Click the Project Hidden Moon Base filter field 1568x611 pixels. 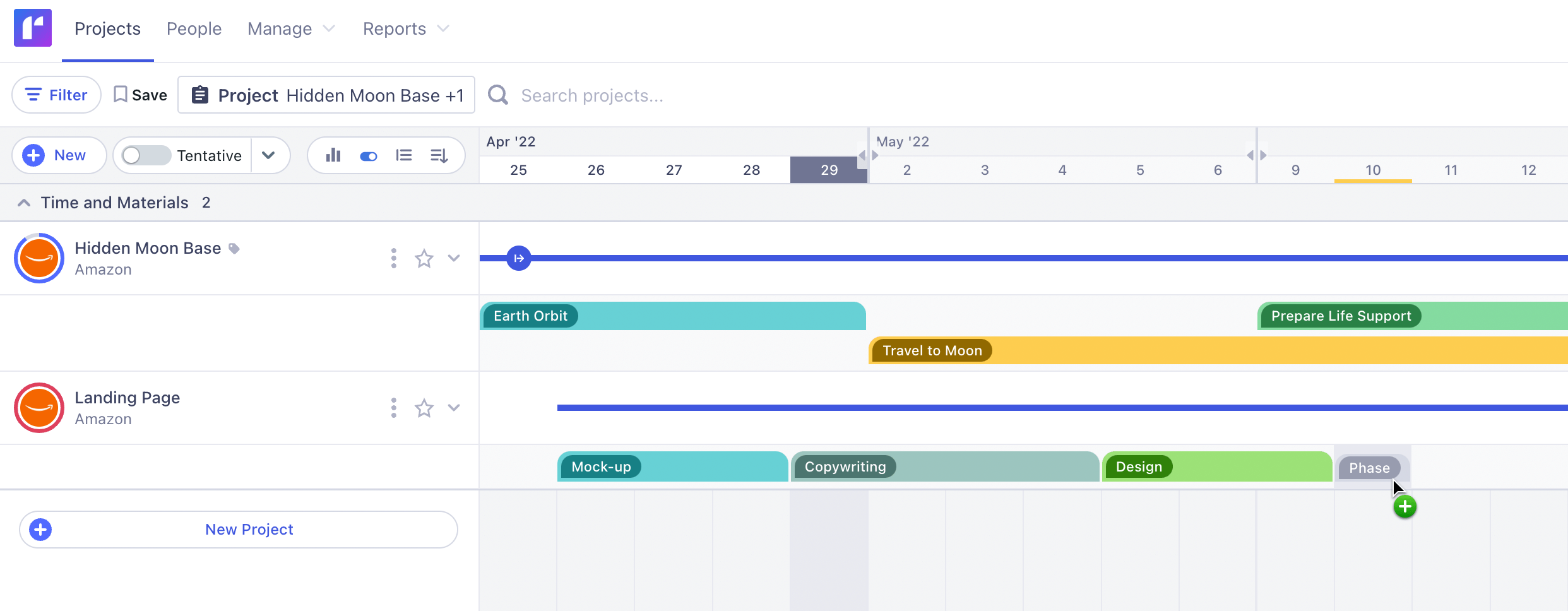(326, 95)
